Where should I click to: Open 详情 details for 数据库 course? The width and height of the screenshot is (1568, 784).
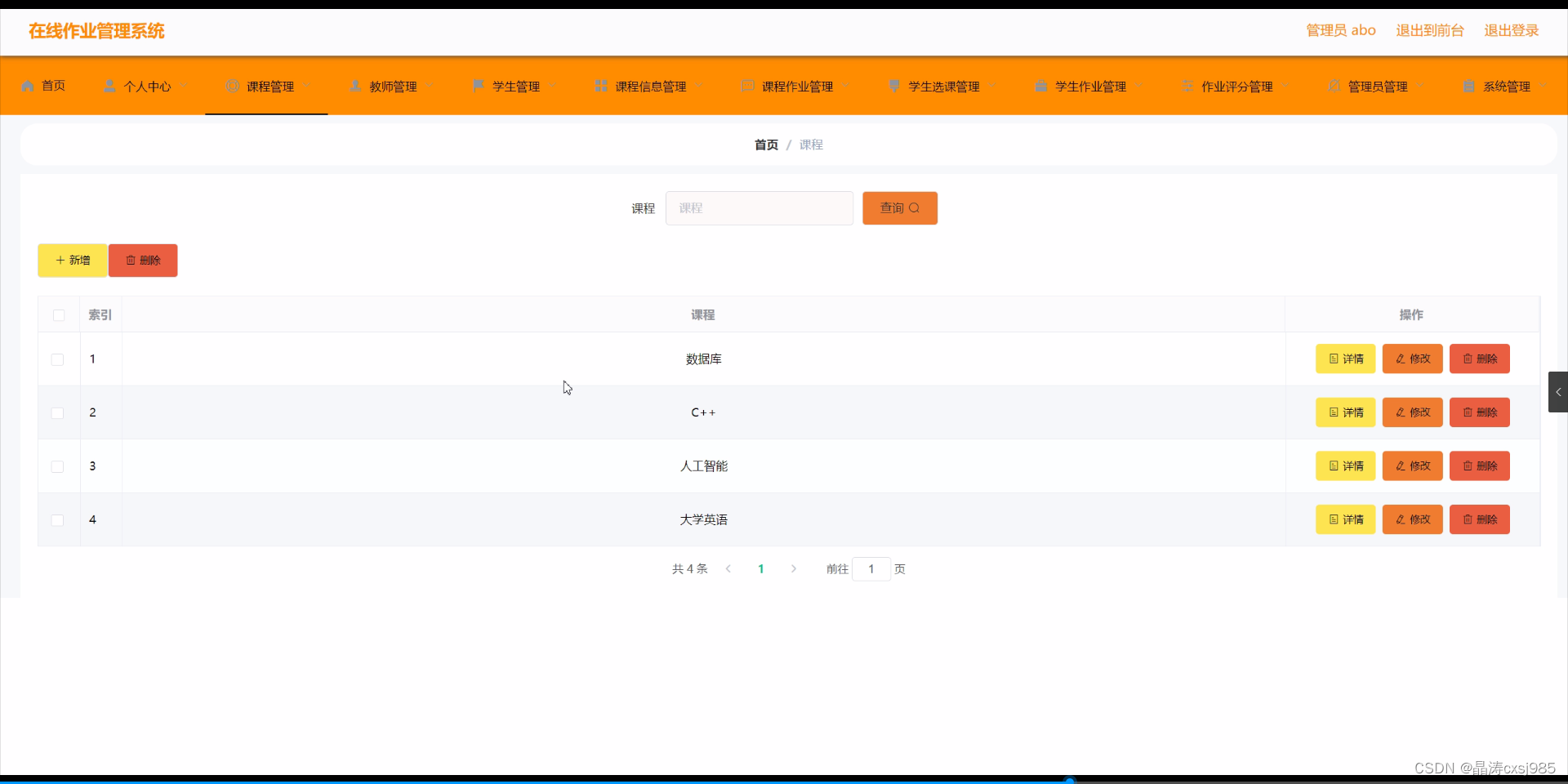(1345, 359)
